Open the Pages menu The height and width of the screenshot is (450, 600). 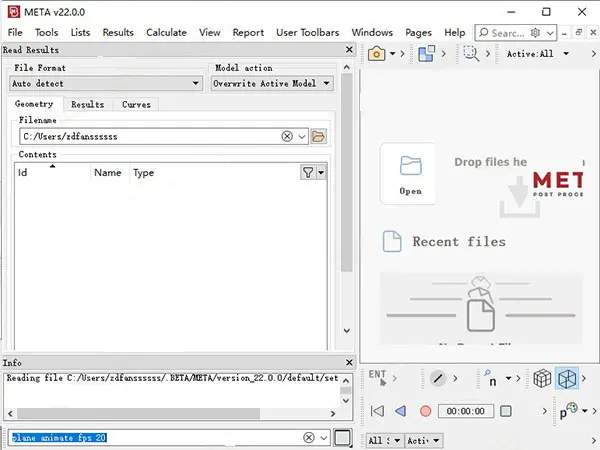tap(418, 33)
